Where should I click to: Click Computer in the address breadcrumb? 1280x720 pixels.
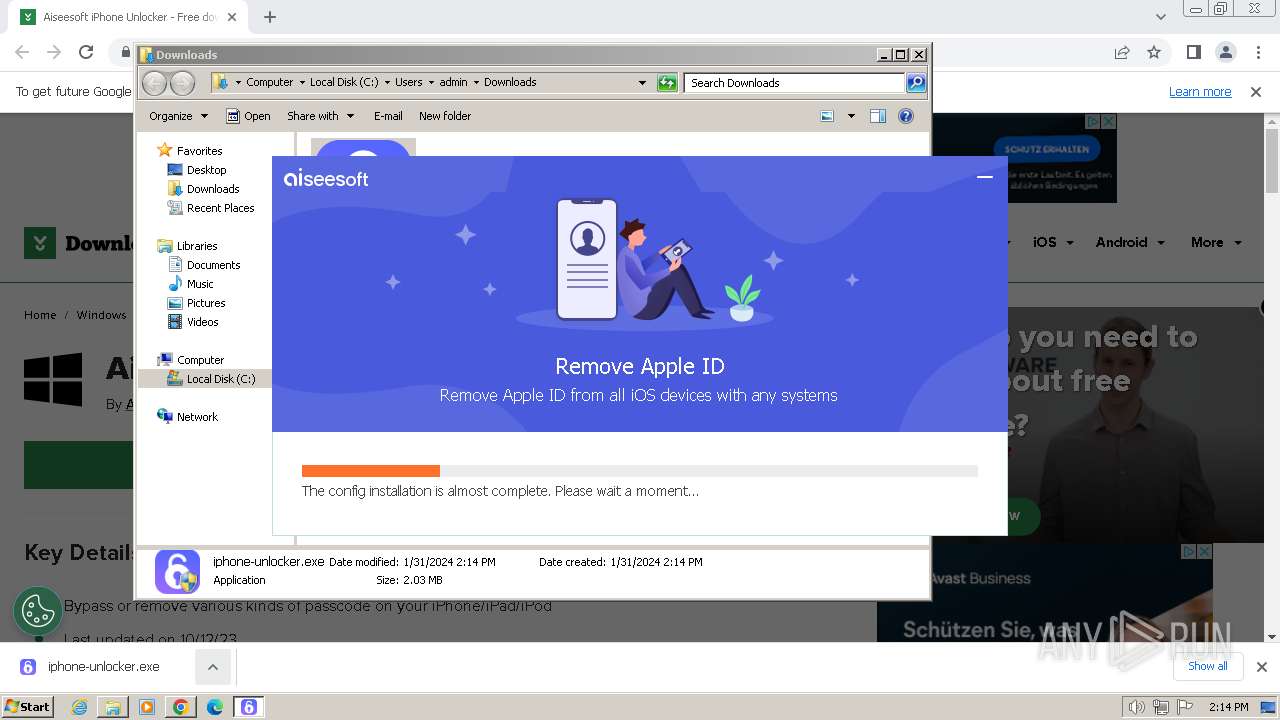point(270,83)
